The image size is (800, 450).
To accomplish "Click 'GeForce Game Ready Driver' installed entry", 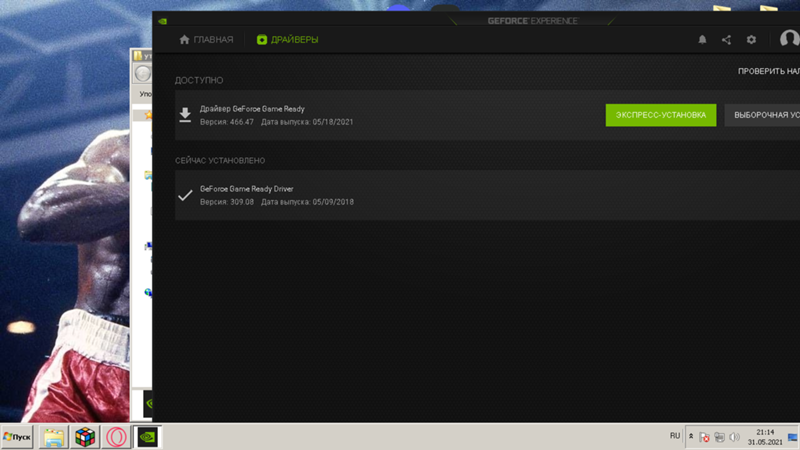I will point(246,189).
